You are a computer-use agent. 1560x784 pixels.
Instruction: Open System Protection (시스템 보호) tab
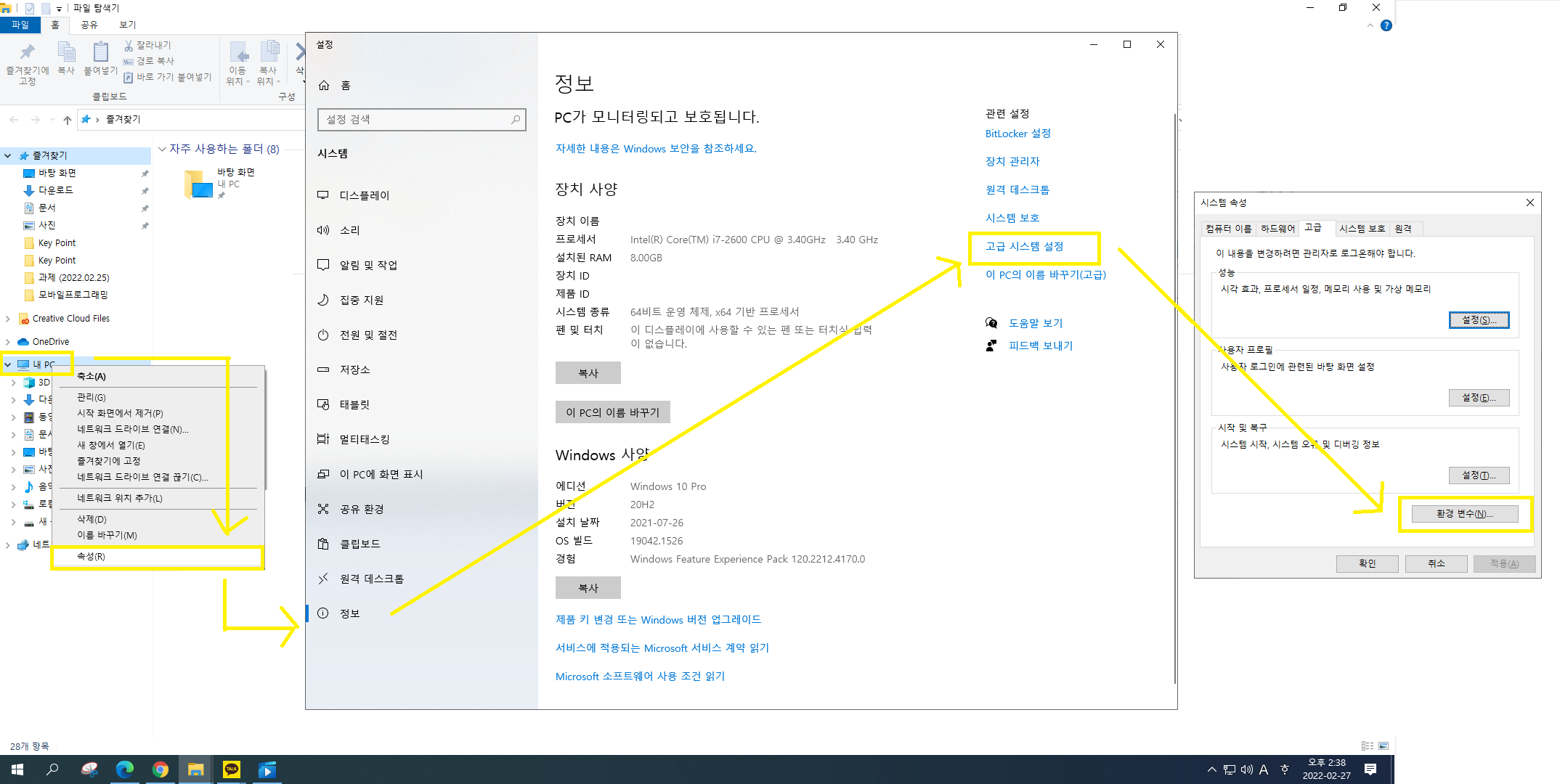[1362, 229]
